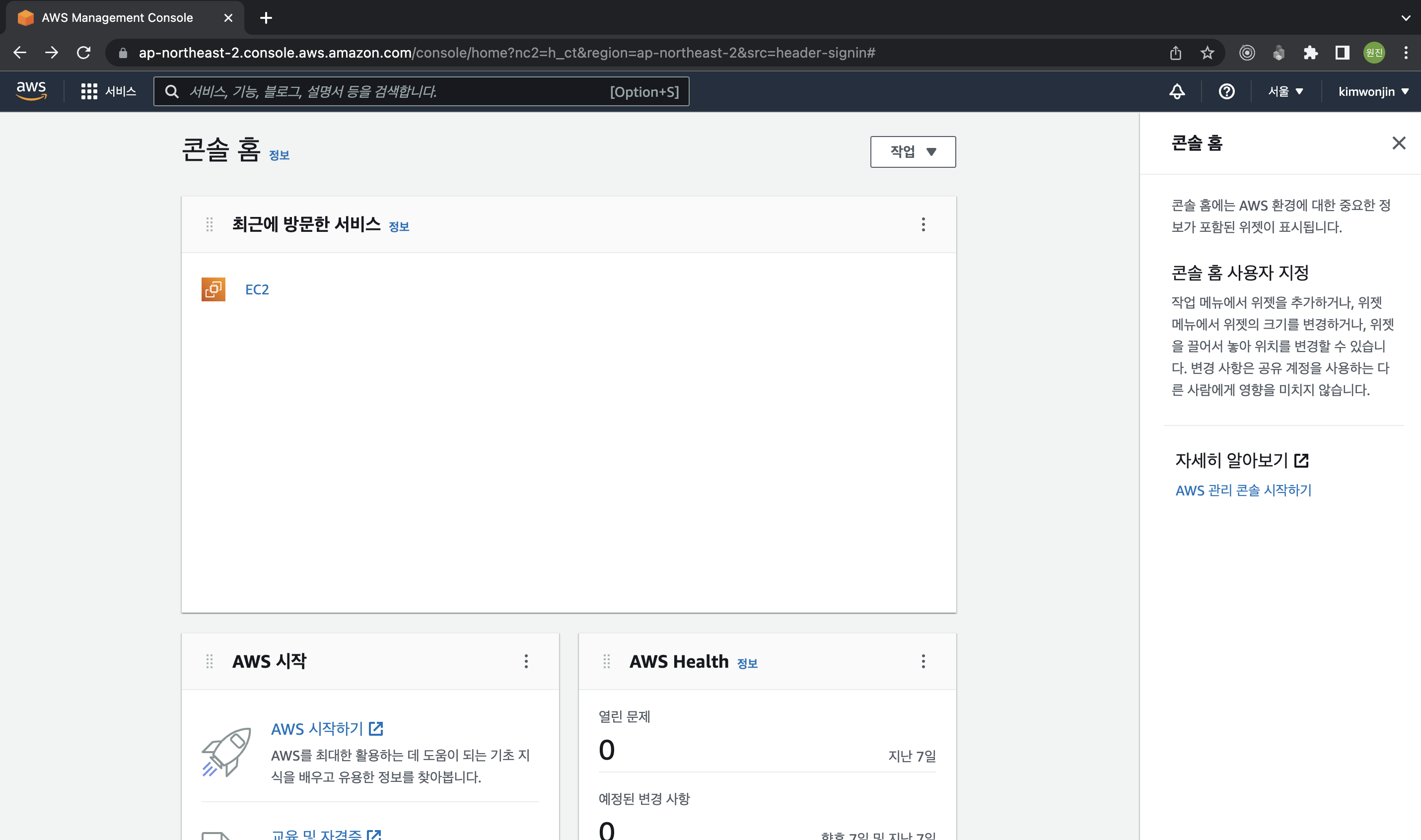Expand the 작업 actions dropdown
The height and width of the screenshot is (840, 1421).
[913, 152]
